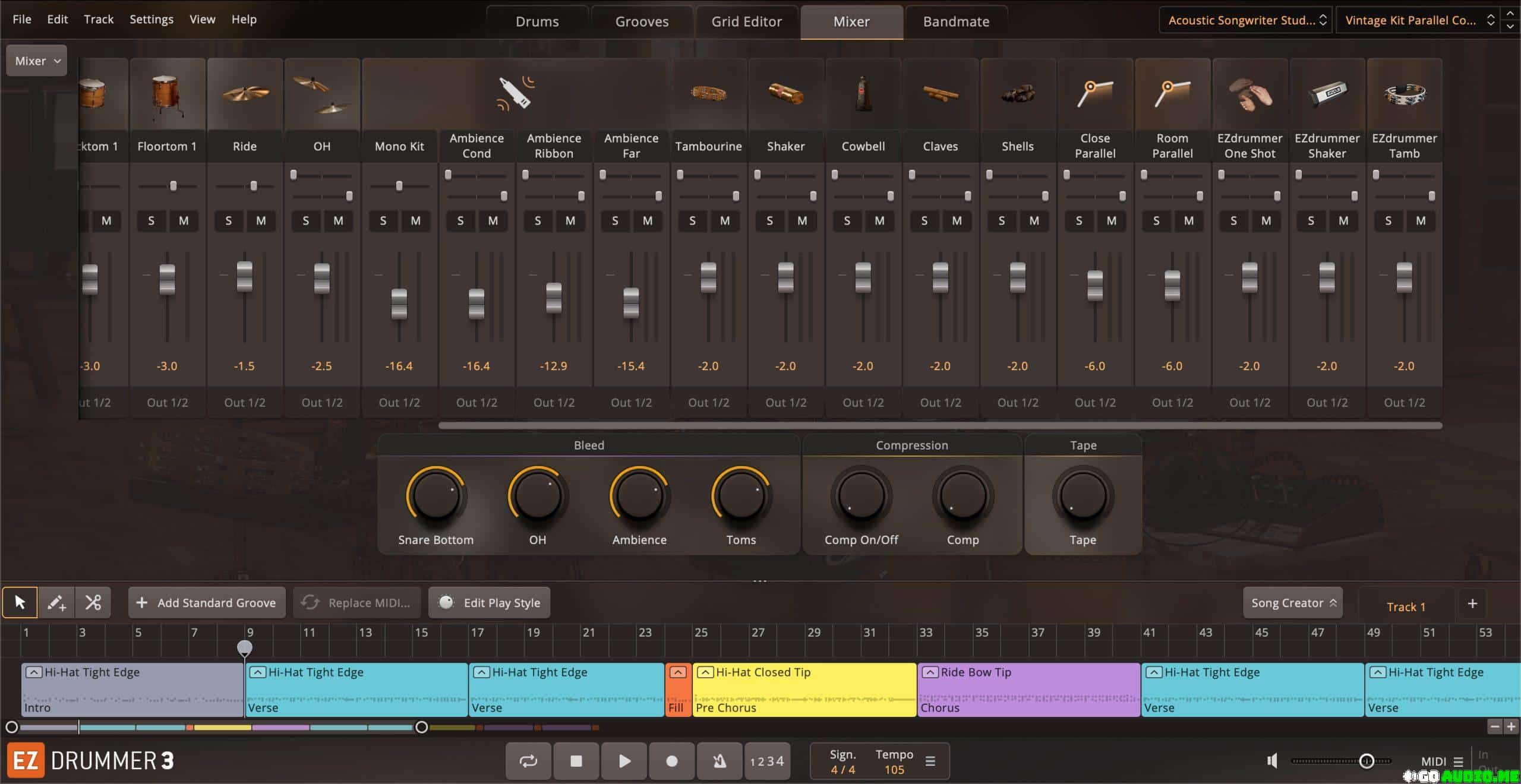The image size is (1521, 784).
Task: Toggle the 1234 count-in button
Action: pos(767,761)
